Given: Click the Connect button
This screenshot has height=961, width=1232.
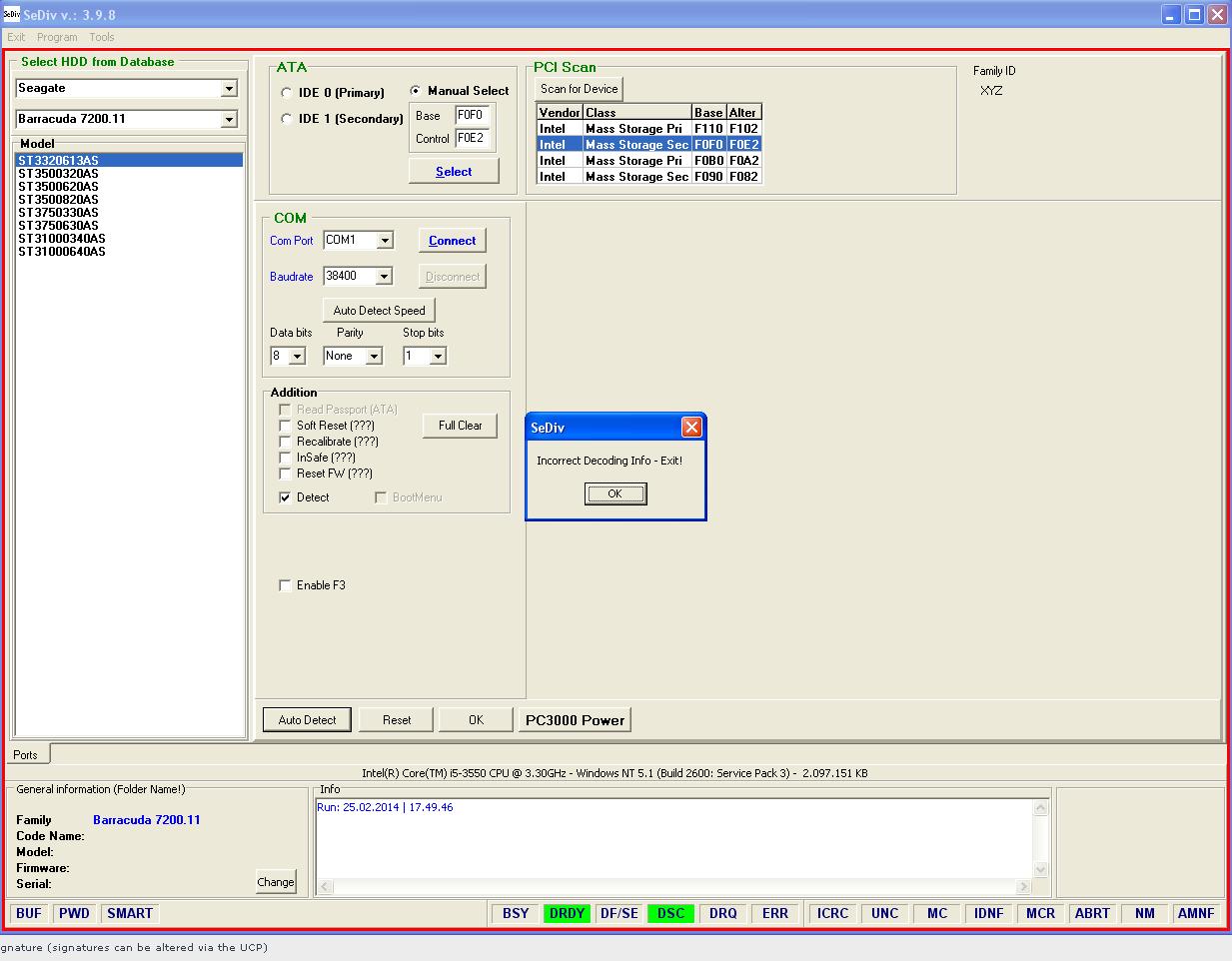Looking at the screenshot, I should 453,241.
